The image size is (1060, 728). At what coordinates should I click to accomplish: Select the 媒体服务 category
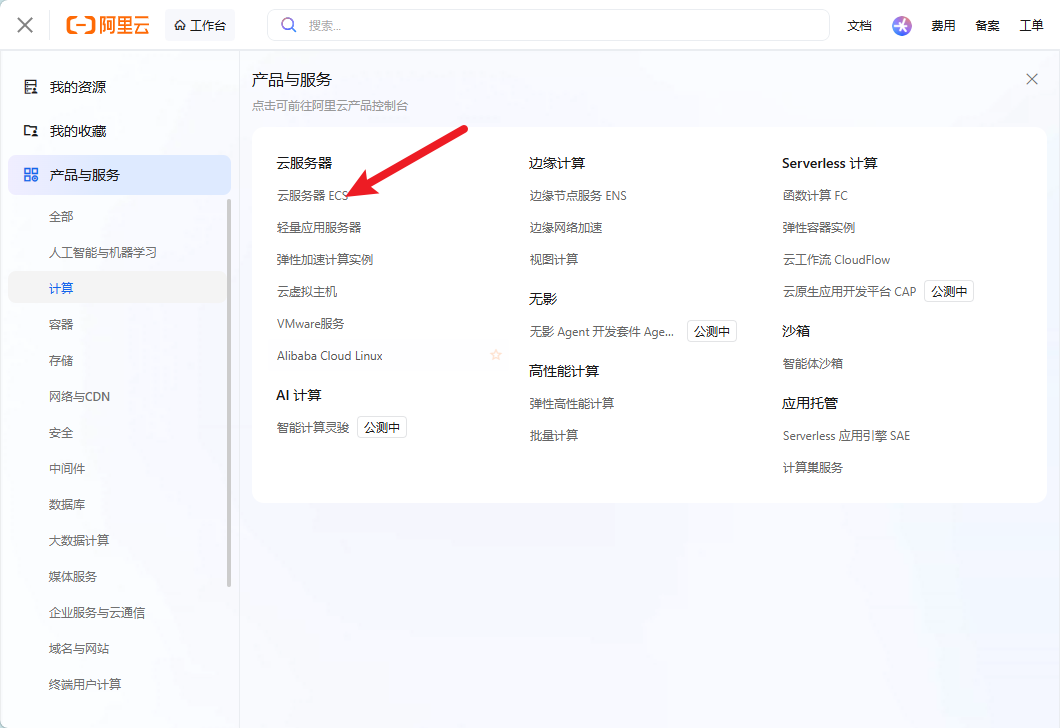pos(73,577)
